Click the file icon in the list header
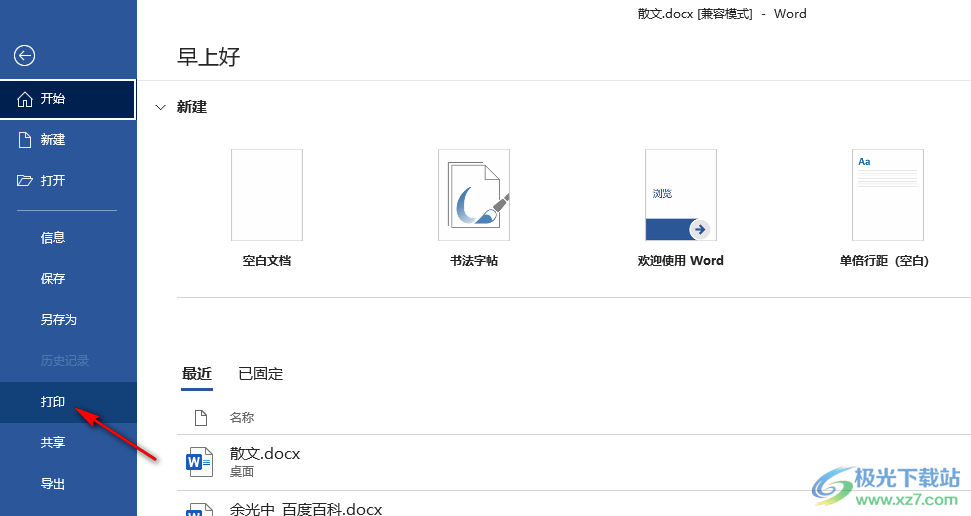The image size is (971, 516). tap(200, 417)
